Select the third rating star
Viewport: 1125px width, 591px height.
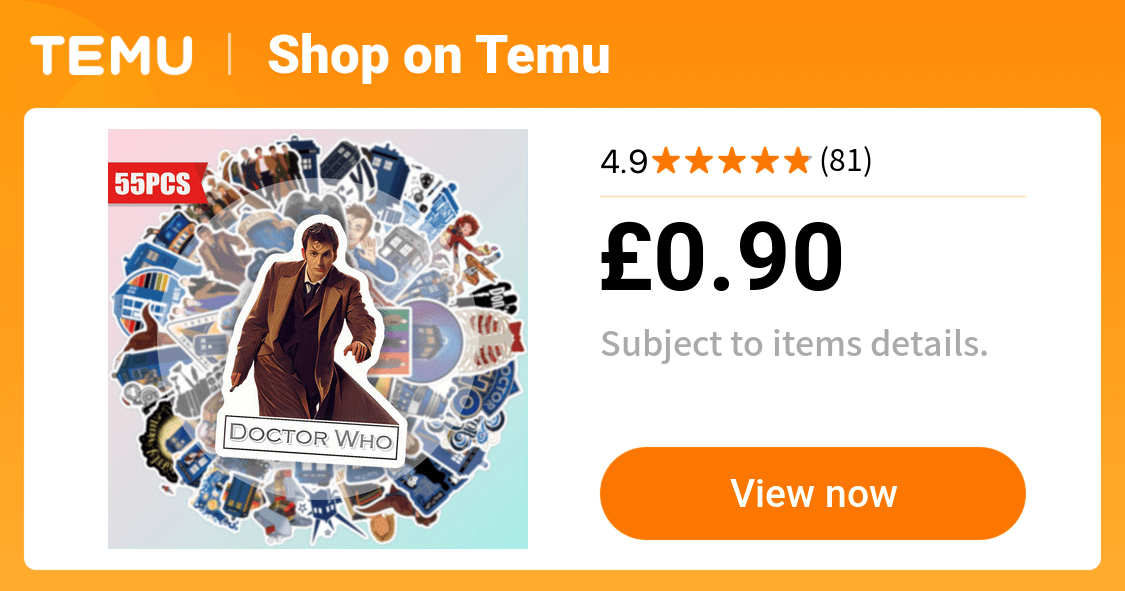click(x=732, y=161)
